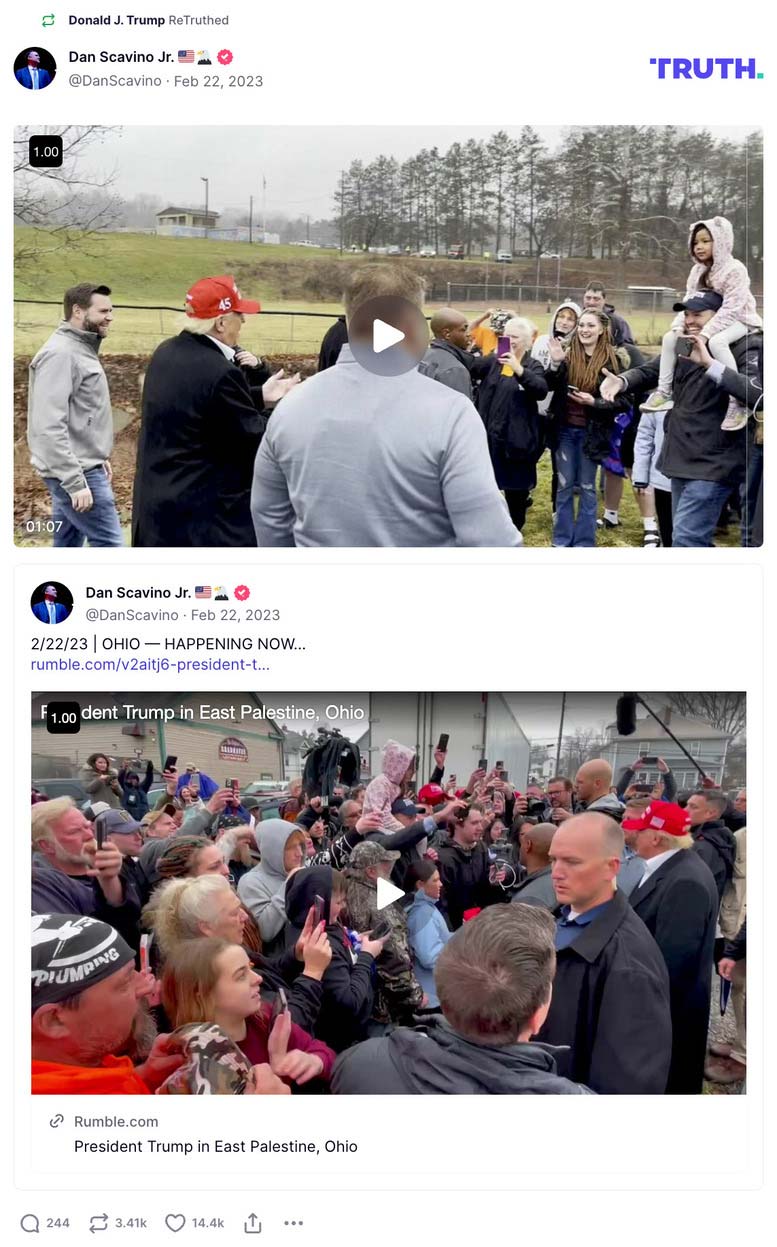
Task: Click the TRUTH logo
Action: (706, 68)
